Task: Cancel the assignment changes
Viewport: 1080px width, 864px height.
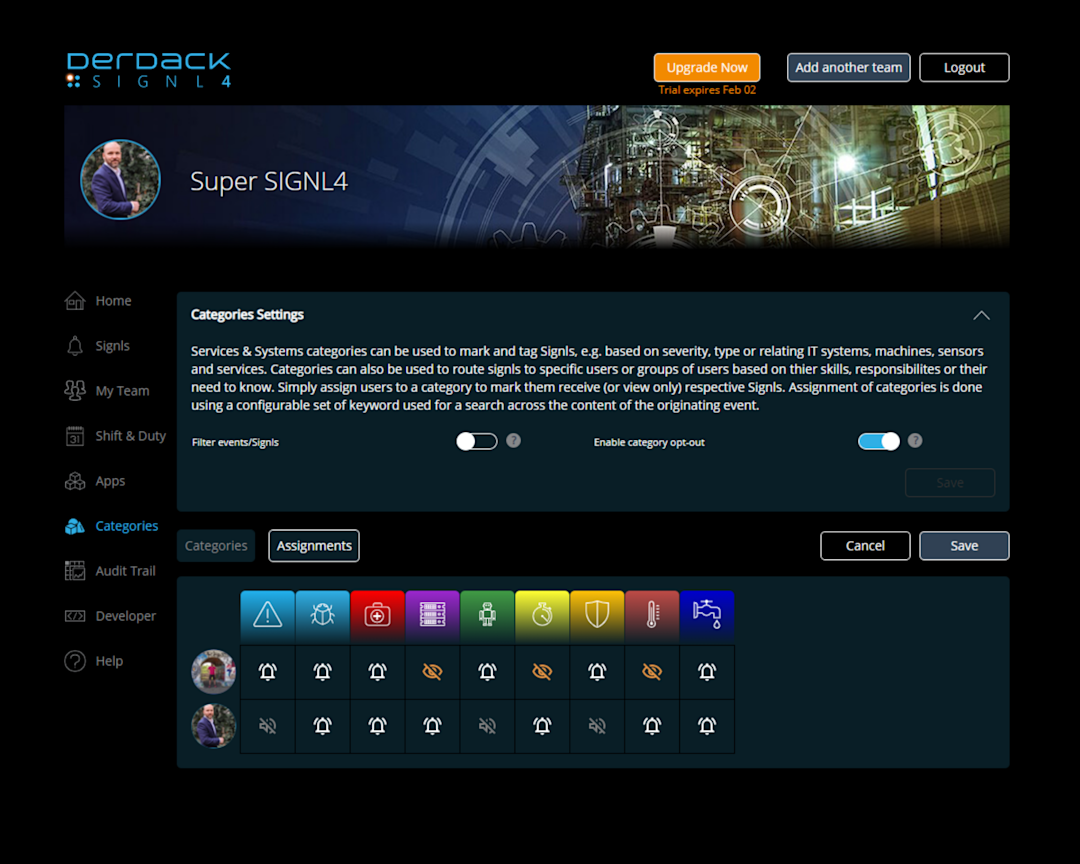Action: coord(865,546)
